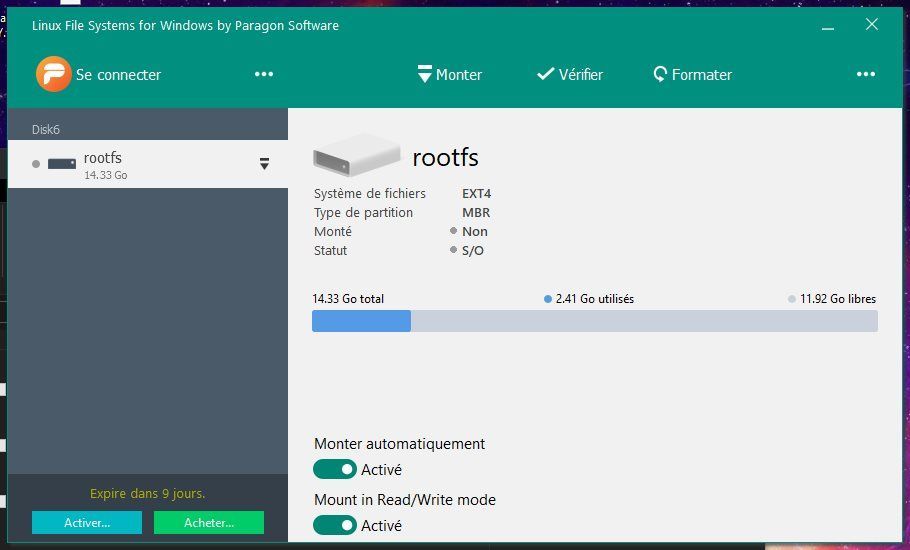Image resolution: width=910 pixels, height=550 pixels.
Task: Click the Monter toolbar button
Action: pos(450,74)
